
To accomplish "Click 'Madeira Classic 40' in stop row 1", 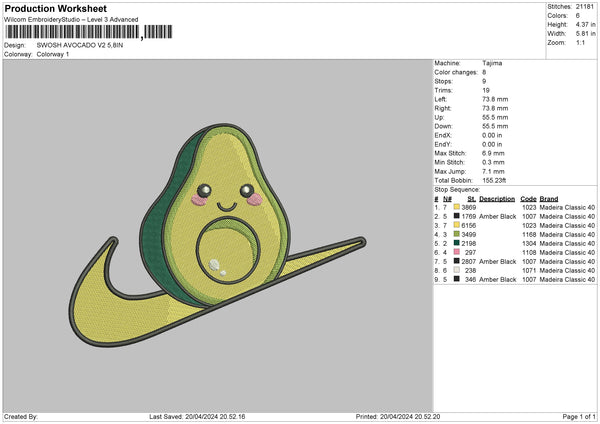I will tap(567, 207).
